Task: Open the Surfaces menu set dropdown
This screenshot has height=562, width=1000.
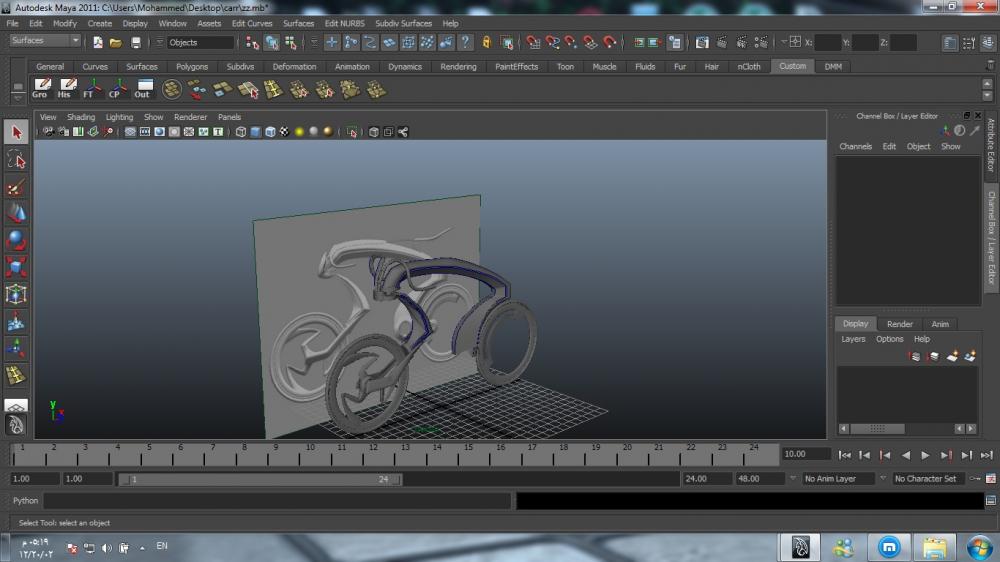Action: [45, 41]
